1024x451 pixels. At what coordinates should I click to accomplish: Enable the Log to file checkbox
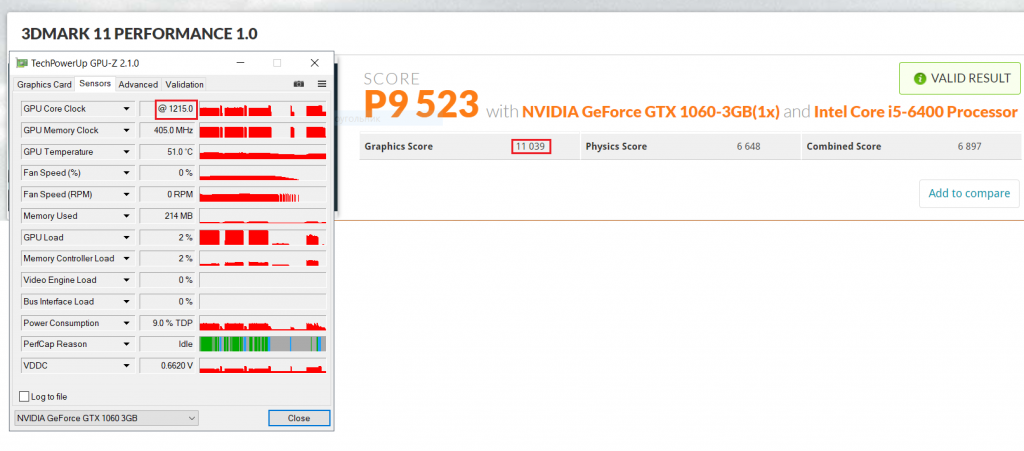[25, 396]
